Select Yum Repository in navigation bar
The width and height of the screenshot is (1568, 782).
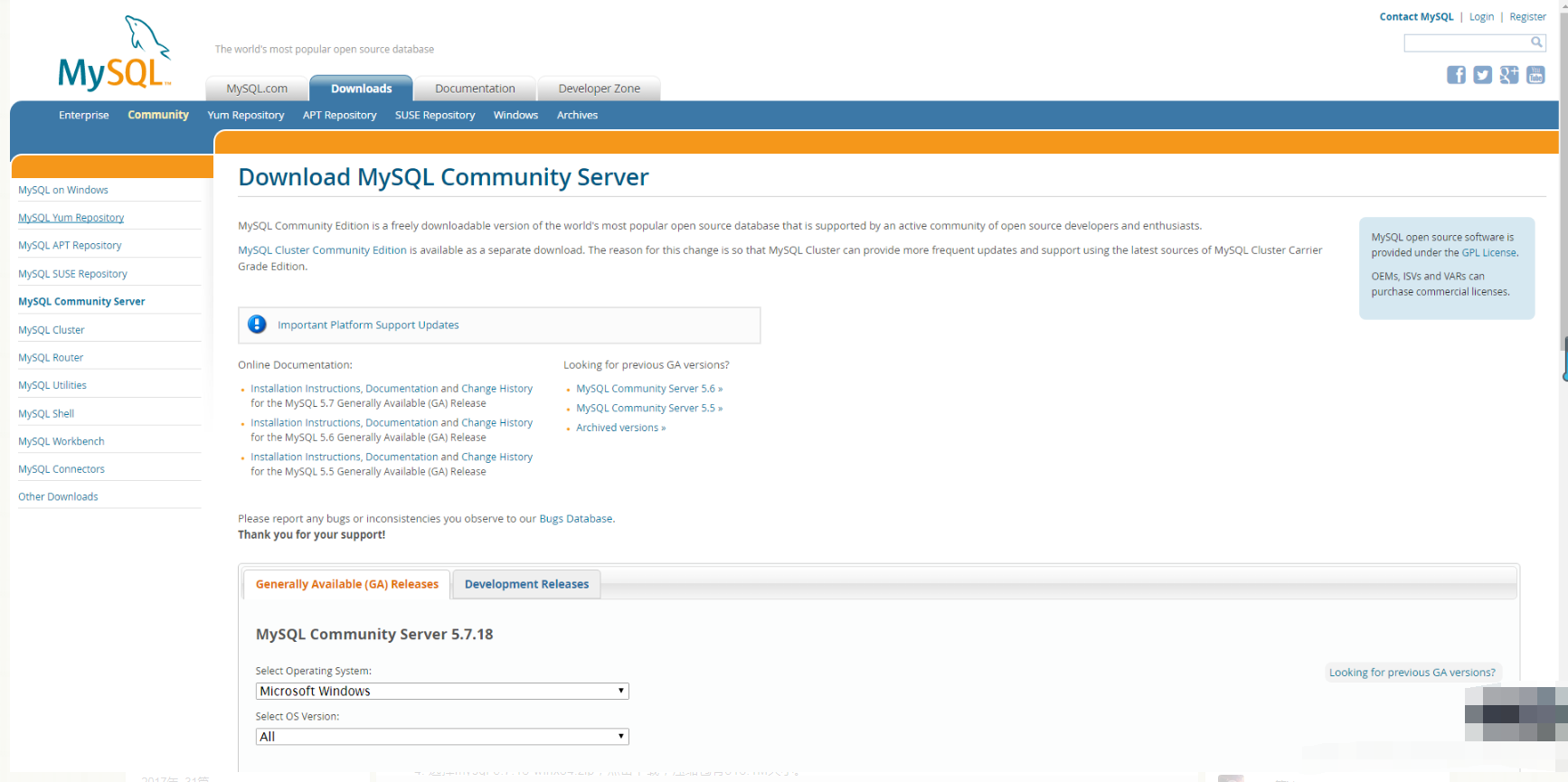(245, 116)
